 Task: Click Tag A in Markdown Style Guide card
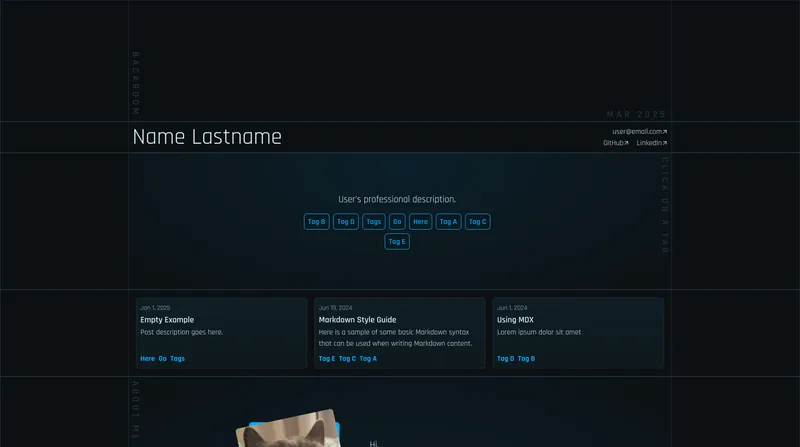click(x=368, y=358)
